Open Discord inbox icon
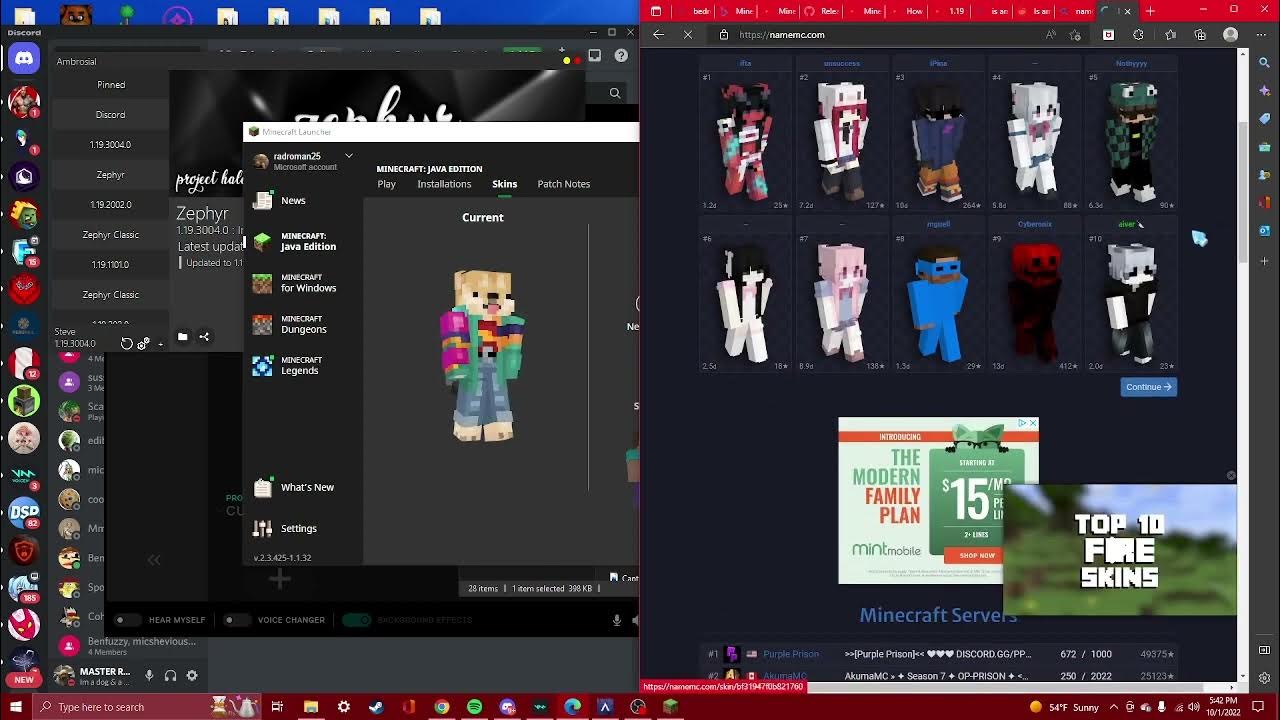Viewport: 1280px width, 720px height. pyautogui.click(x=595, y=56)
